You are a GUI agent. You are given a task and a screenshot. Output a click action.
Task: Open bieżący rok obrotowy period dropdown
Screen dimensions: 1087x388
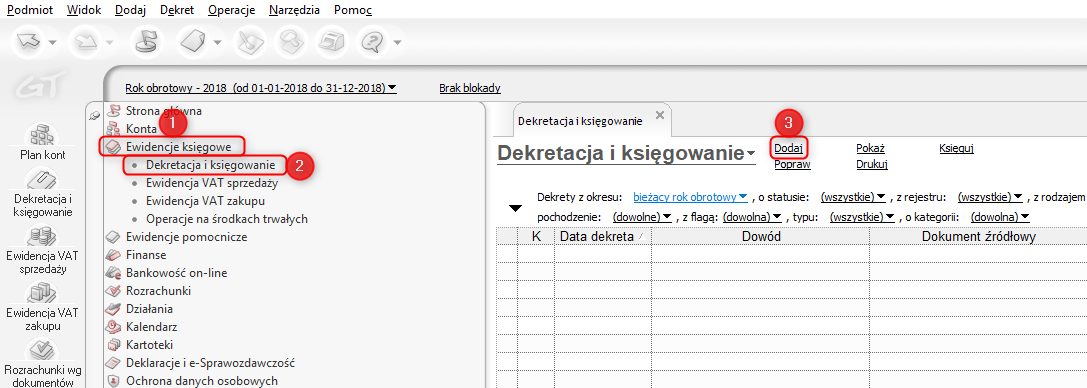(x=690, y=197)
